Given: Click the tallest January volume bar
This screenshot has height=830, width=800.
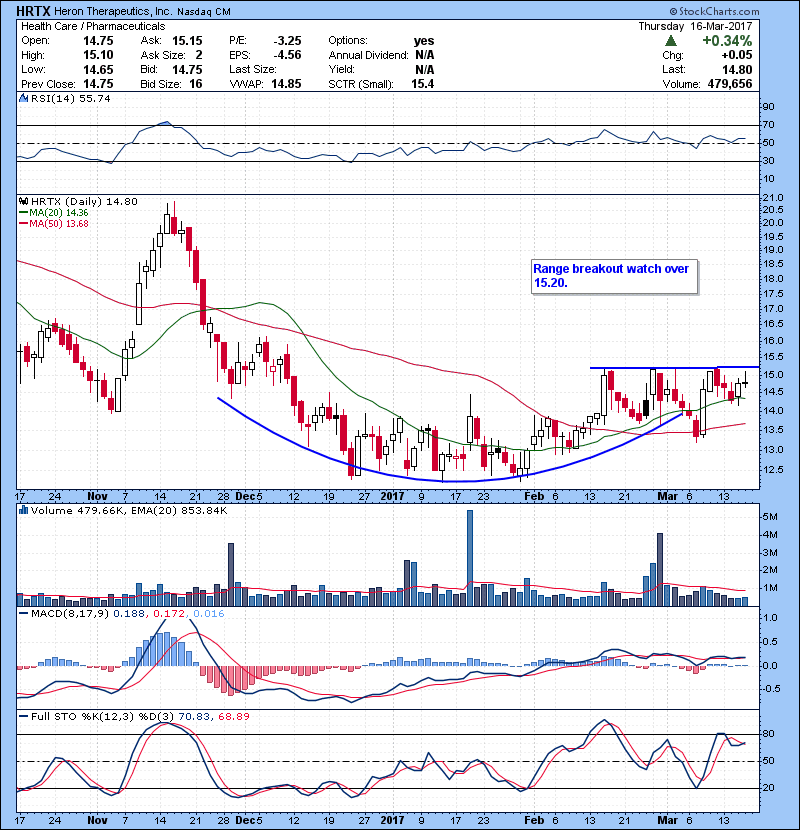Looking at the screenshot, I should [x=470, y=558].
